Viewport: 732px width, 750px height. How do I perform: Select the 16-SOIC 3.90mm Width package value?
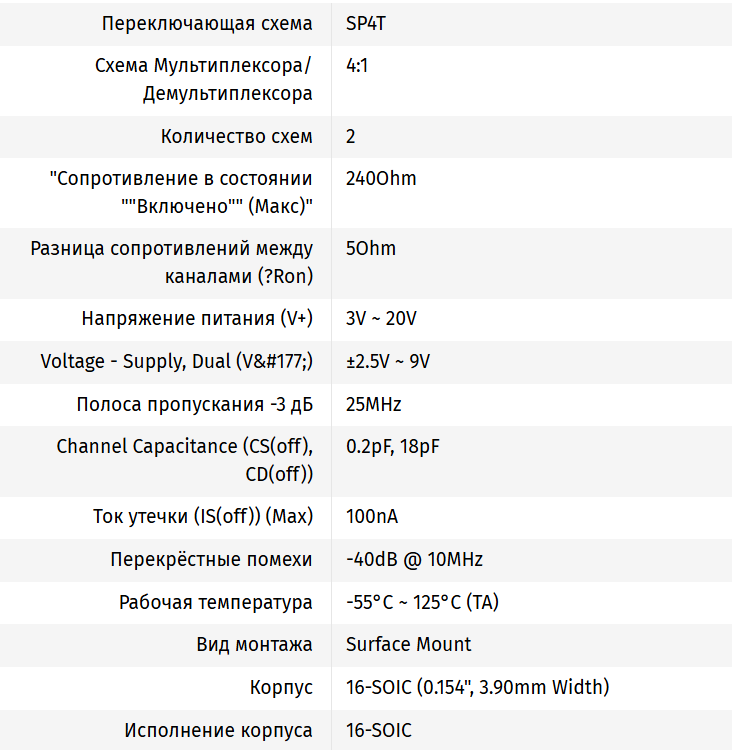477,688
